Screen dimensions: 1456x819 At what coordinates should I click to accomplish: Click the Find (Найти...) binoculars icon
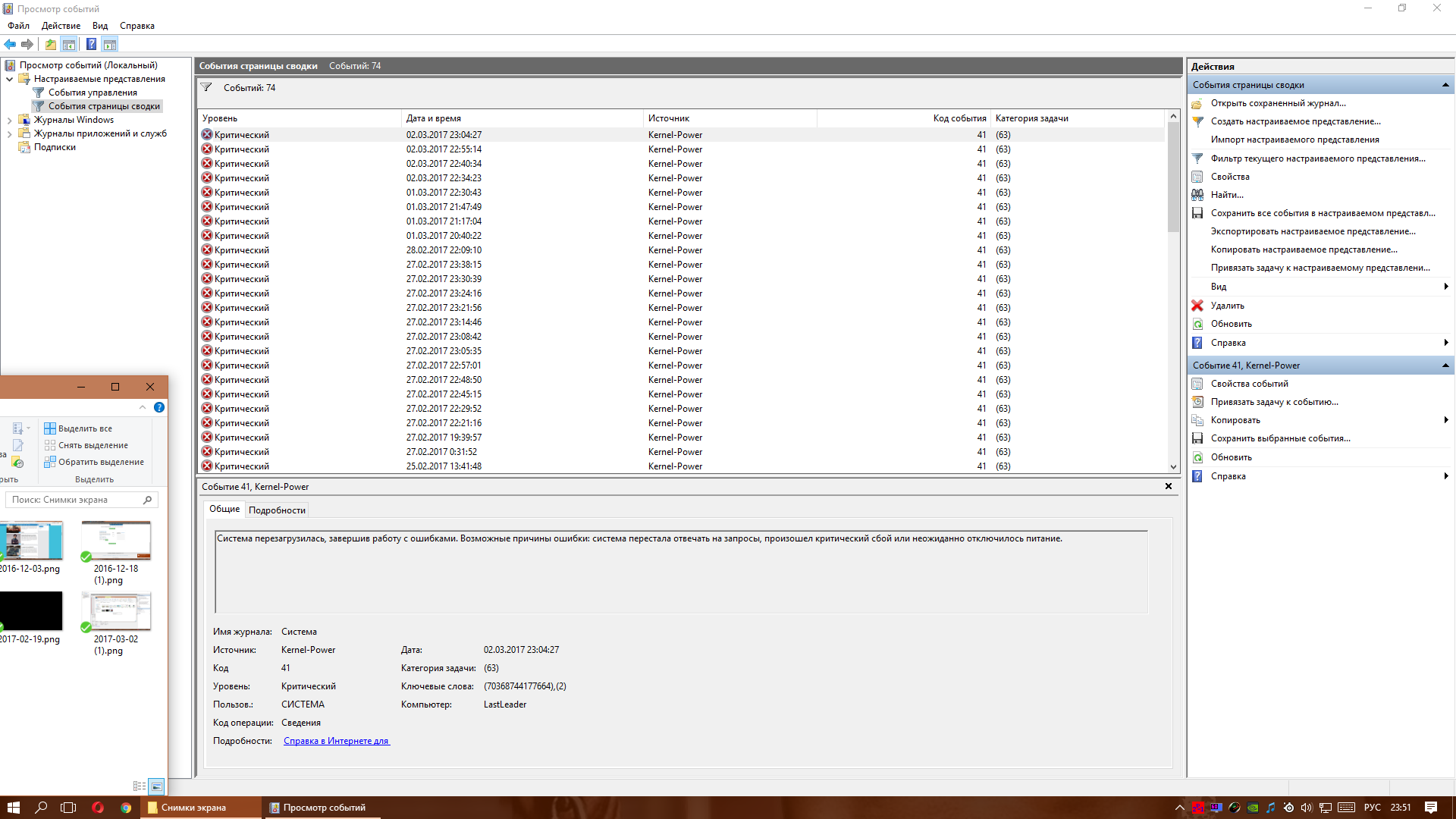click(1197, 195)
